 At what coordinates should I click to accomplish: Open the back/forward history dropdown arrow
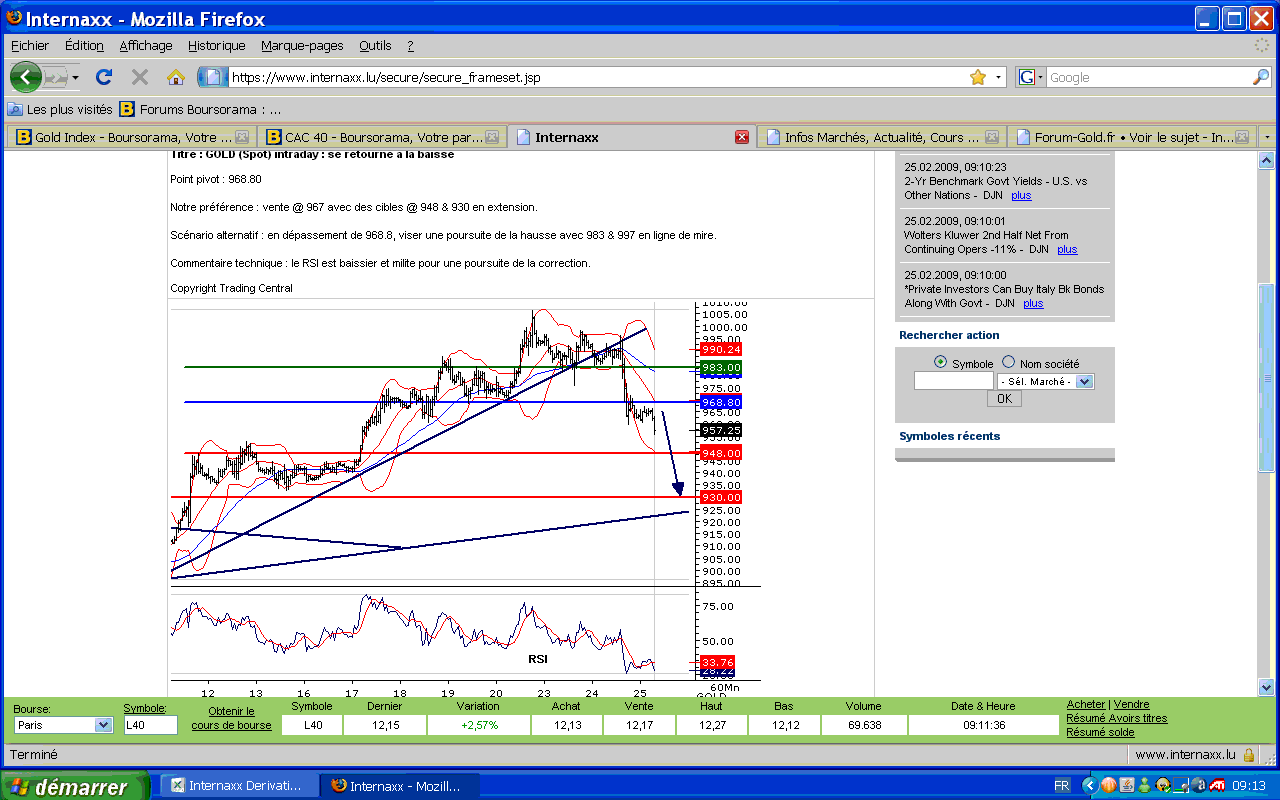click(75, 77)
